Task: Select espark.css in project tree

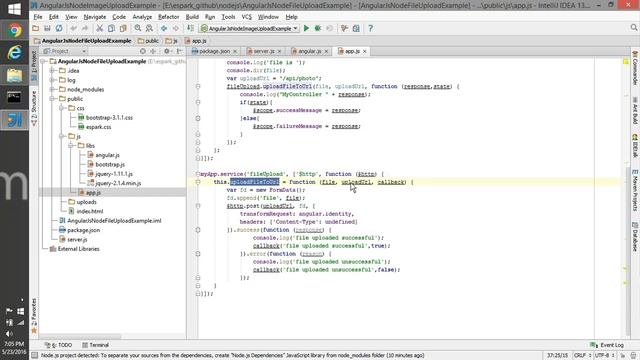Action: 94,127
